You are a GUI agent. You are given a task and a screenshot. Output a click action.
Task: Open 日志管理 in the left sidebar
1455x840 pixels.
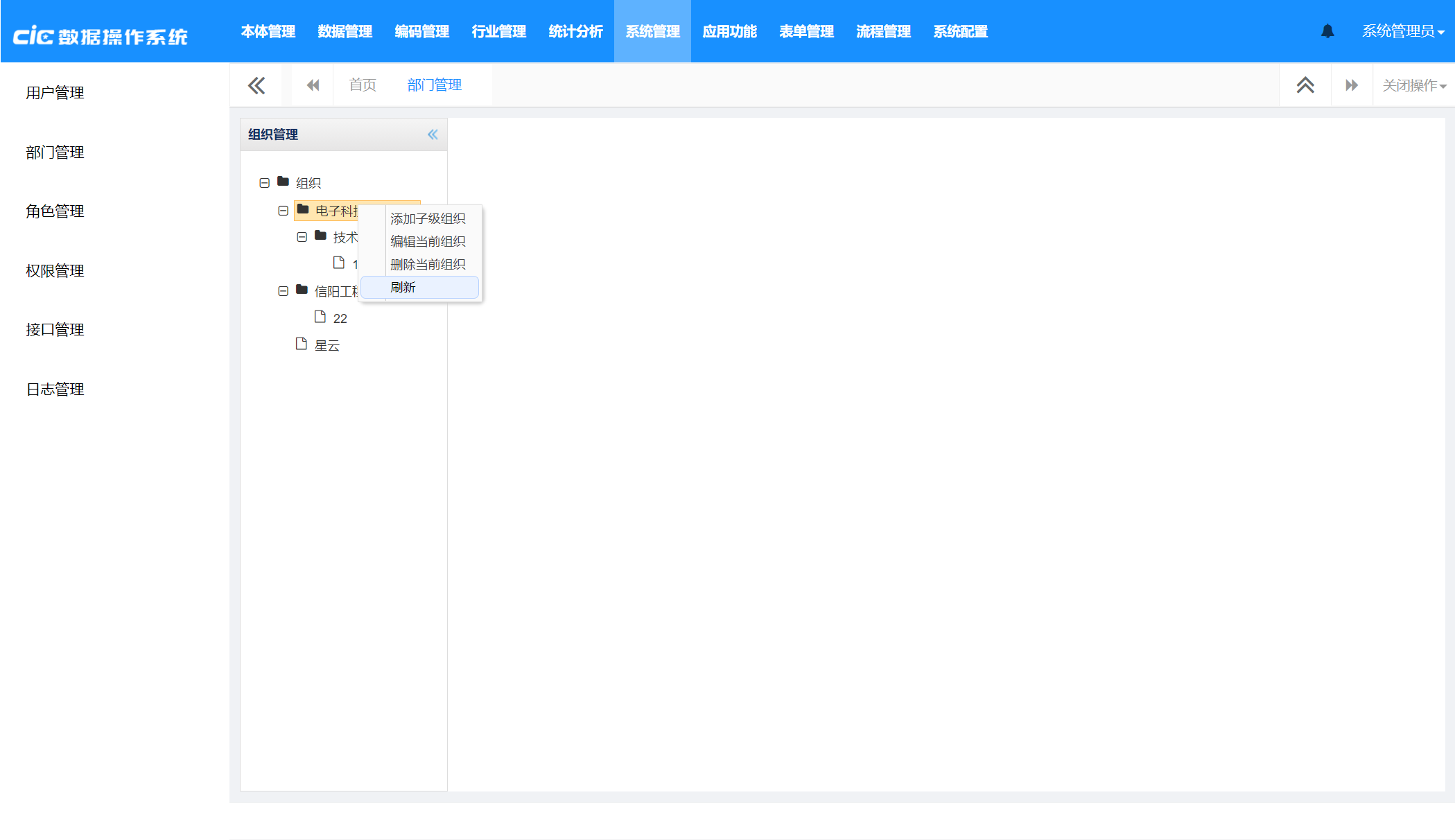click(x=55, y=390)
